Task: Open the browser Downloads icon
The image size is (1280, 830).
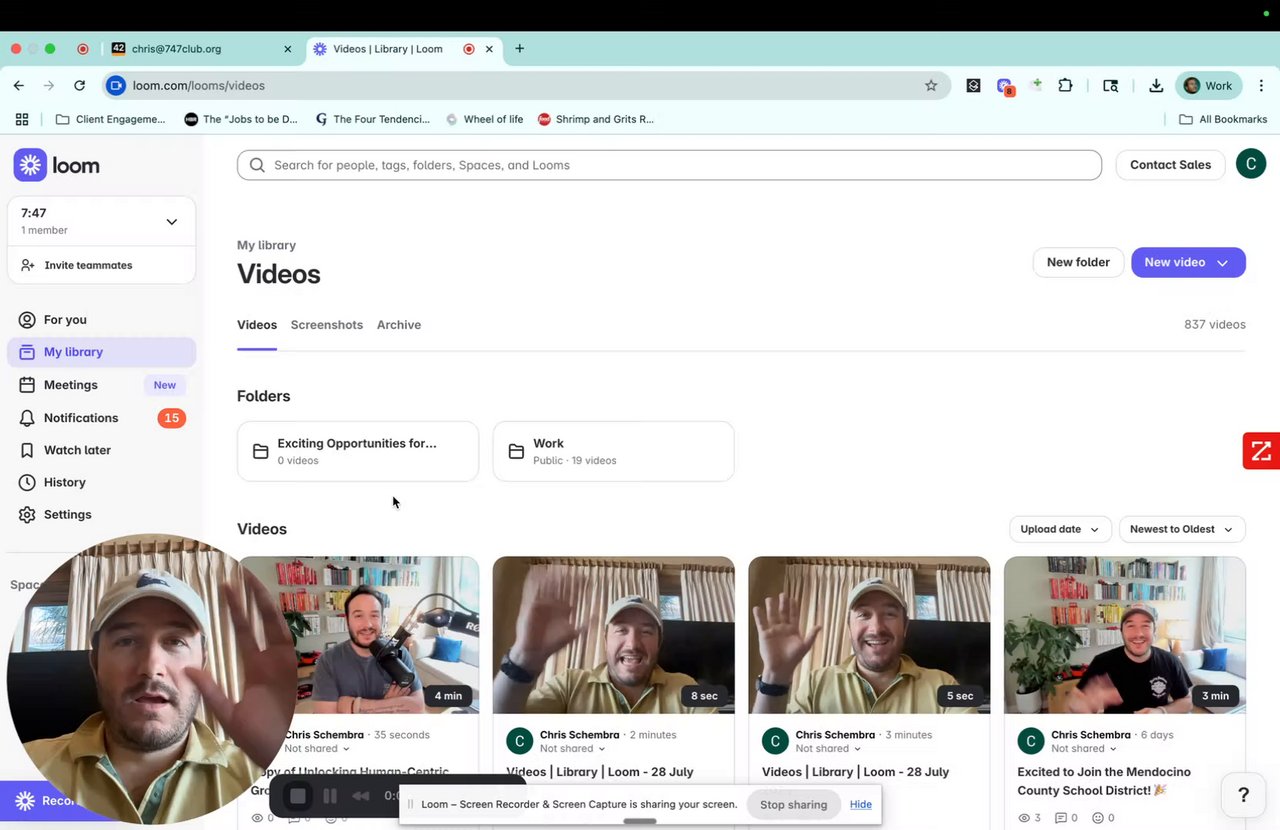Action: click(1156, 86)
